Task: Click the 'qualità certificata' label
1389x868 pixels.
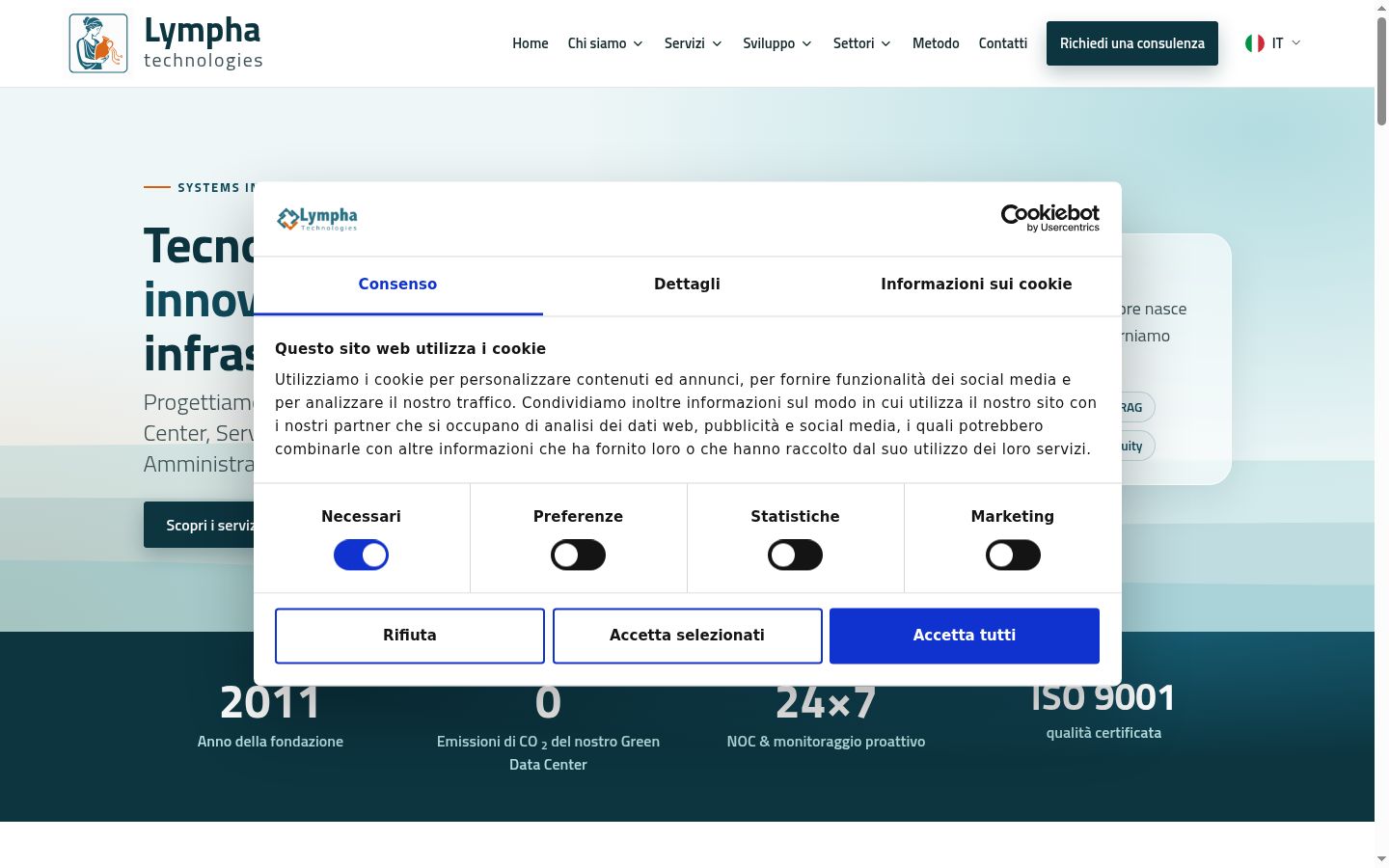Action: pyautogui.click(x=1103, y=733)
